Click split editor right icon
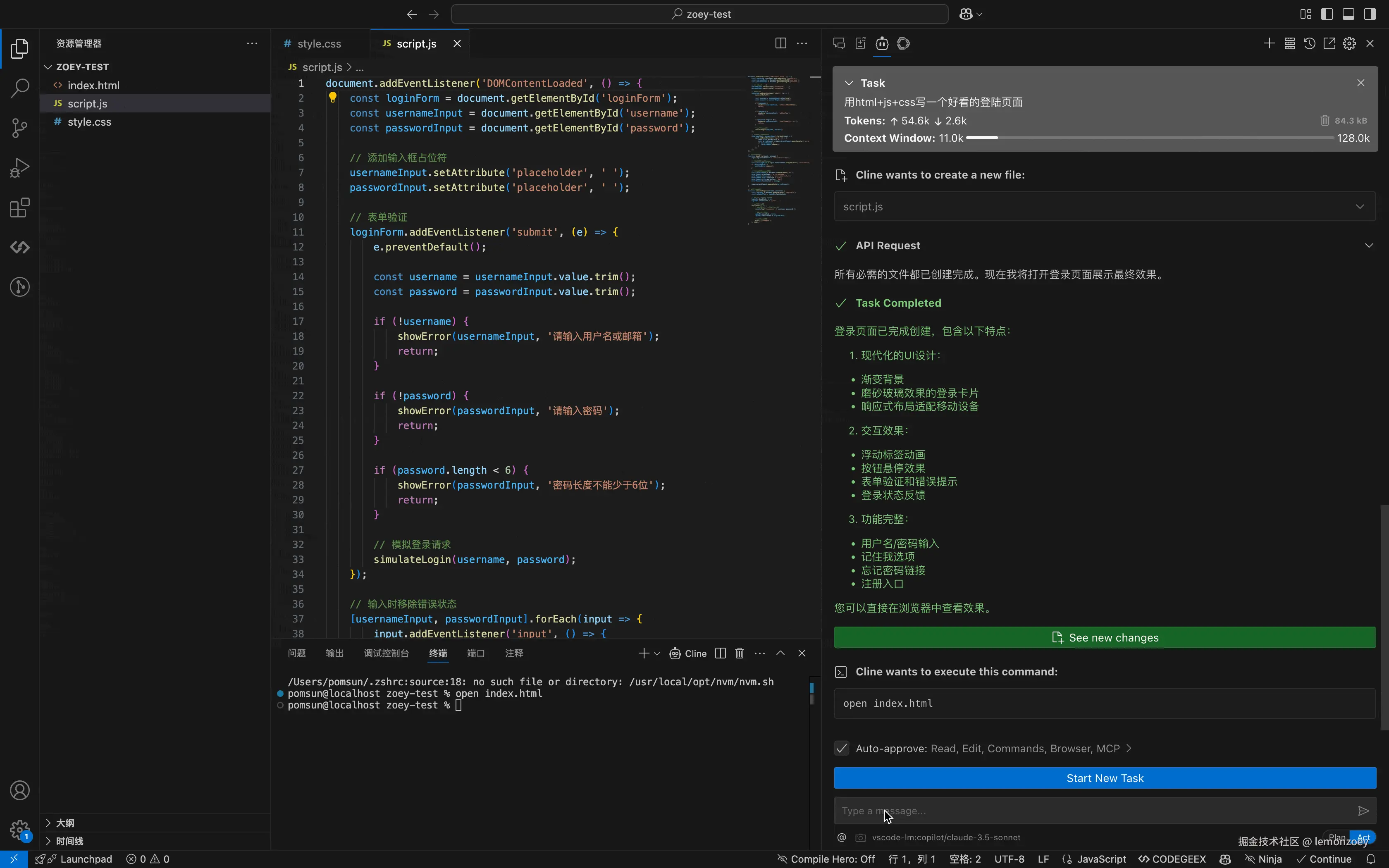 [x=780, y=44]
